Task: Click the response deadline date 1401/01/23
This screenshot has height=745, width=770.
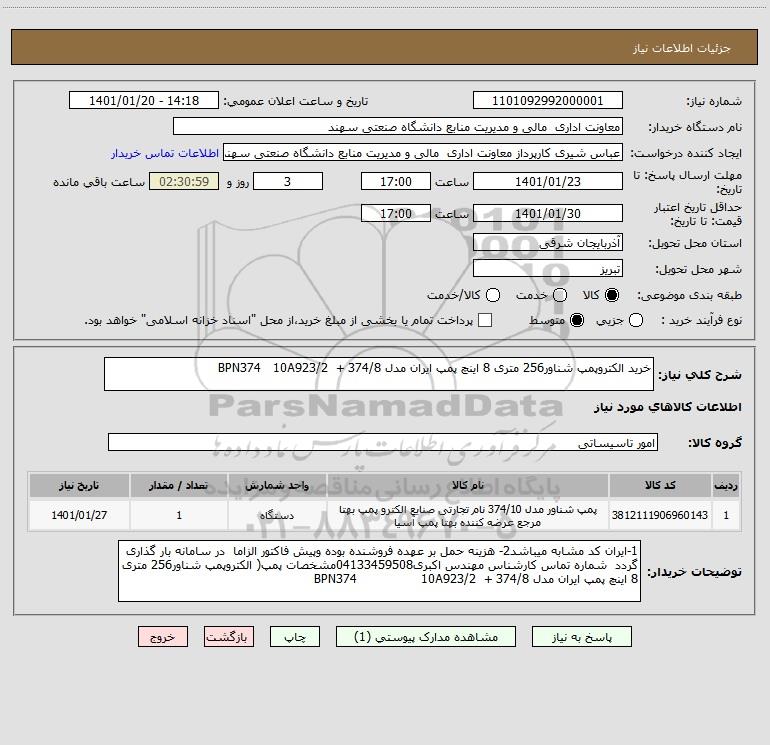Action: (548, 181)
